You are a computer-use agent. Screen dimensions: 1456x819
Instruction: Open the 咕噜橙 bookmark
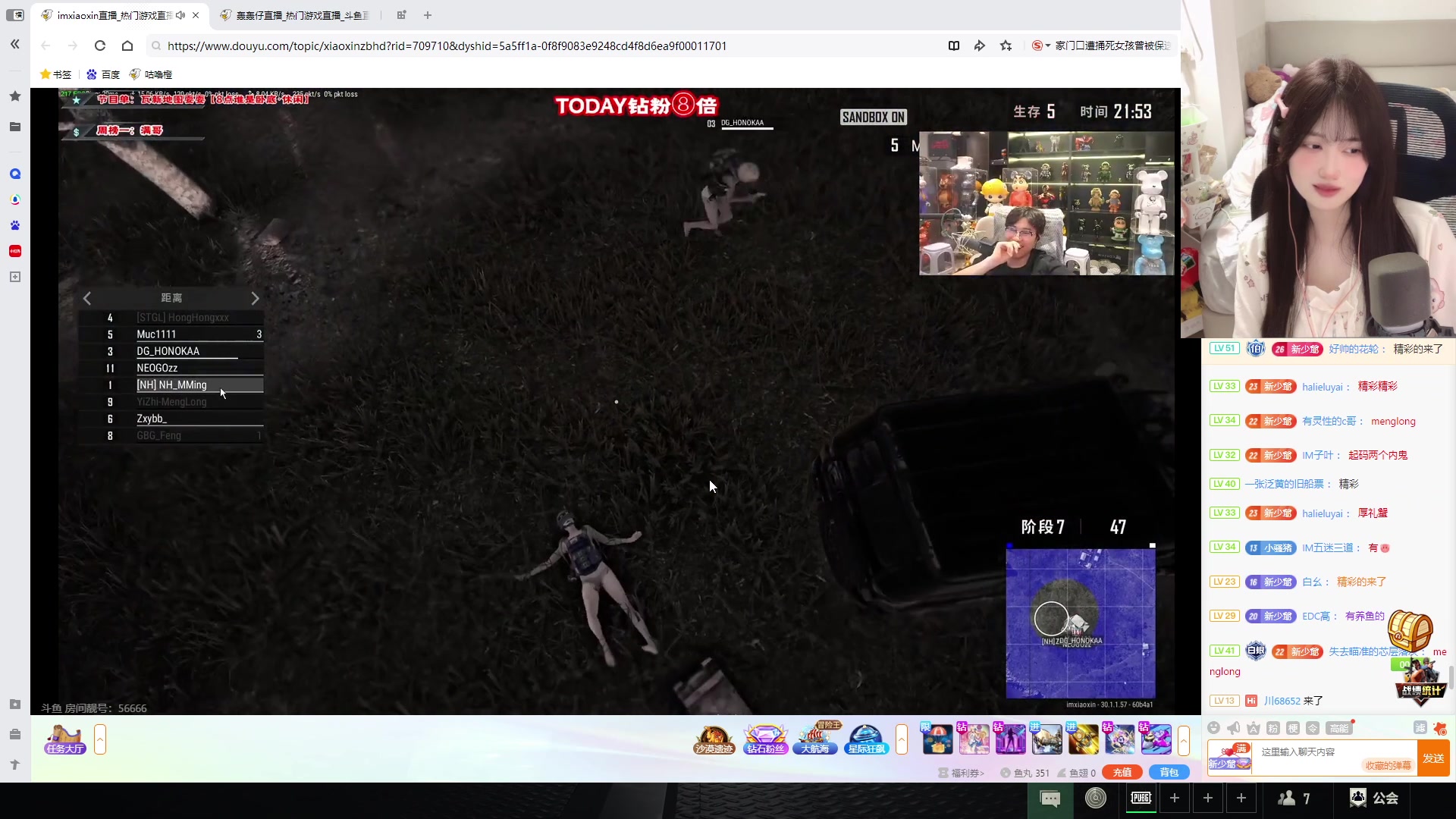151,74
